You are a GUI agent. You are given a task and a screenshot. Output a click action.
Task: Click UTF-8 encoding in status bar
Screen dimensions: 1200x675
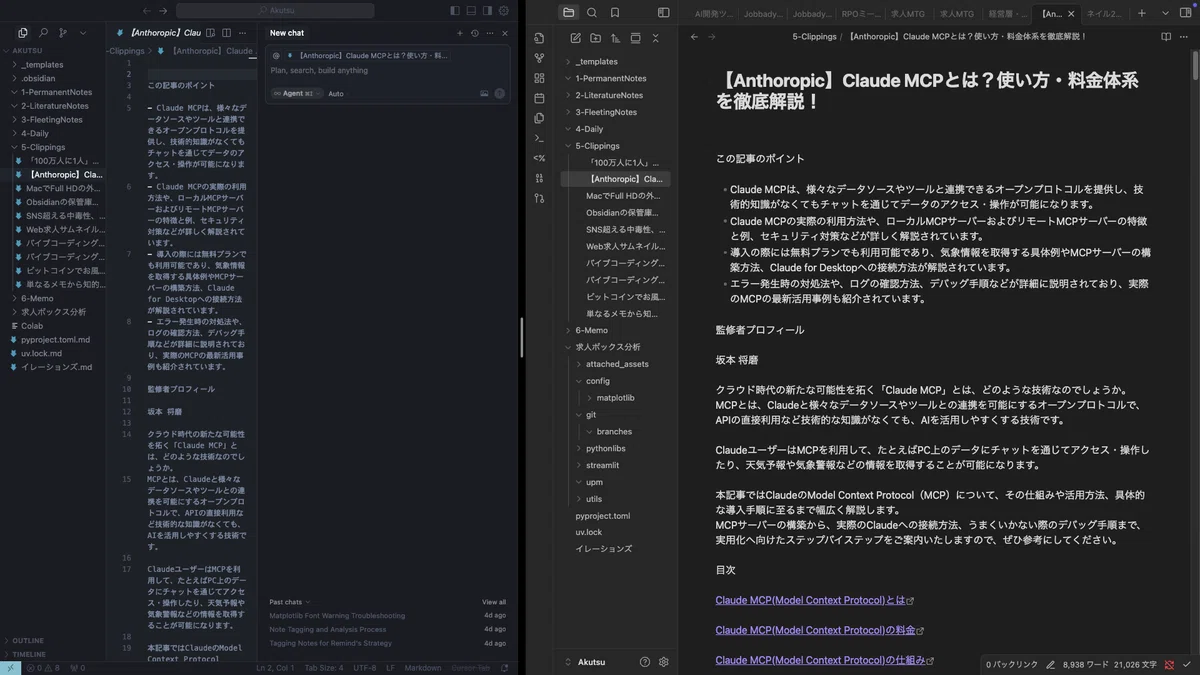(364, 667)
